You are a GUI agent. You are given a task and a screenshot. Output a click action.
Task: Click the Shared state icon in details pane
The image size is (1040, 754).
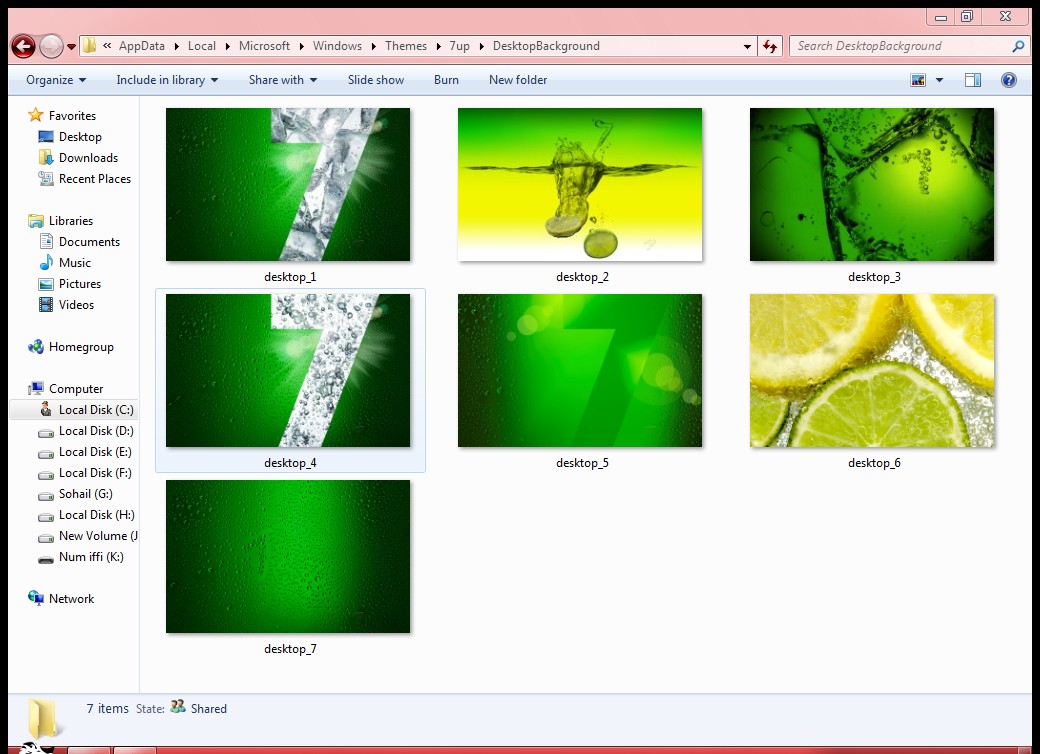click(x=178, y=707)
